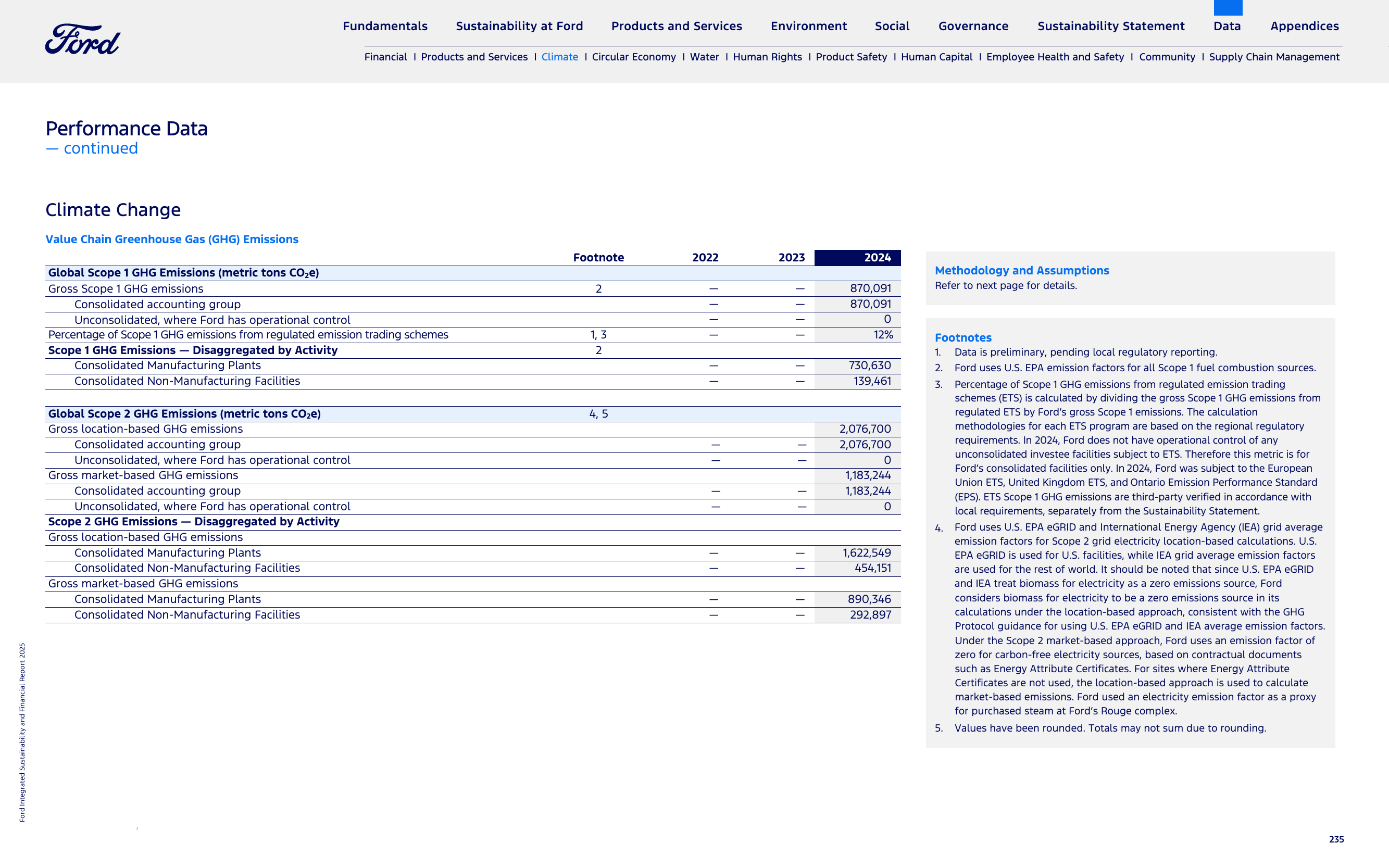Select the 1,622,549 value
The width and height of the screenshot is (1389, 868).
point(867,553)
